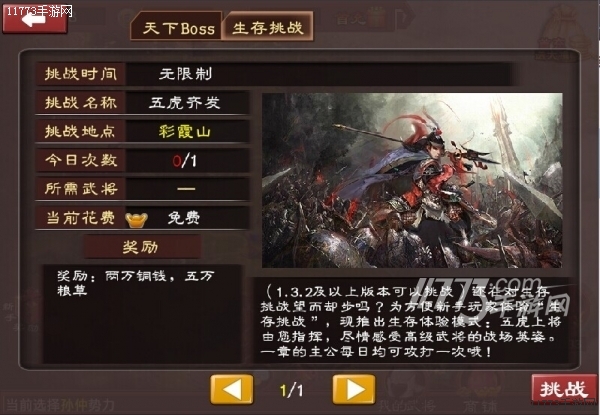Viewport: 600px width, 415px height.
Task: Click the 挑战时间 label row
Action: pos(274,74)
